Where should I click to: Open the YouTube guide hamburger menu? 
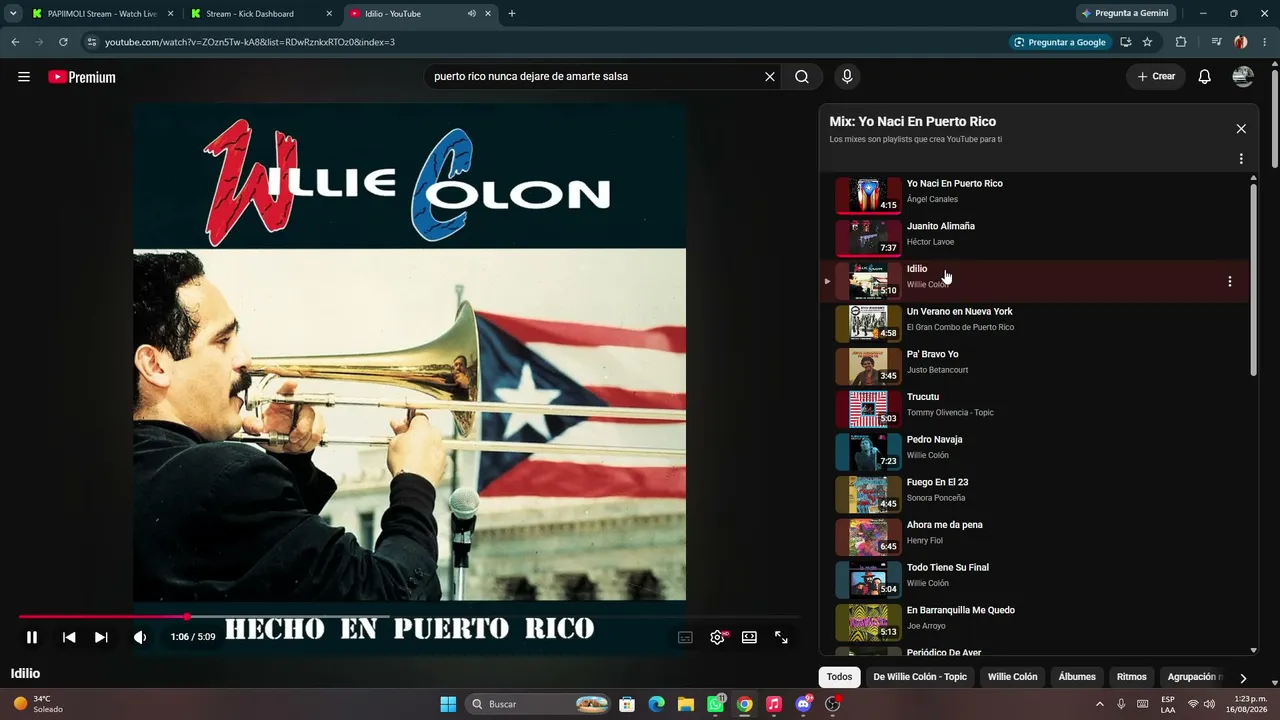24,77
